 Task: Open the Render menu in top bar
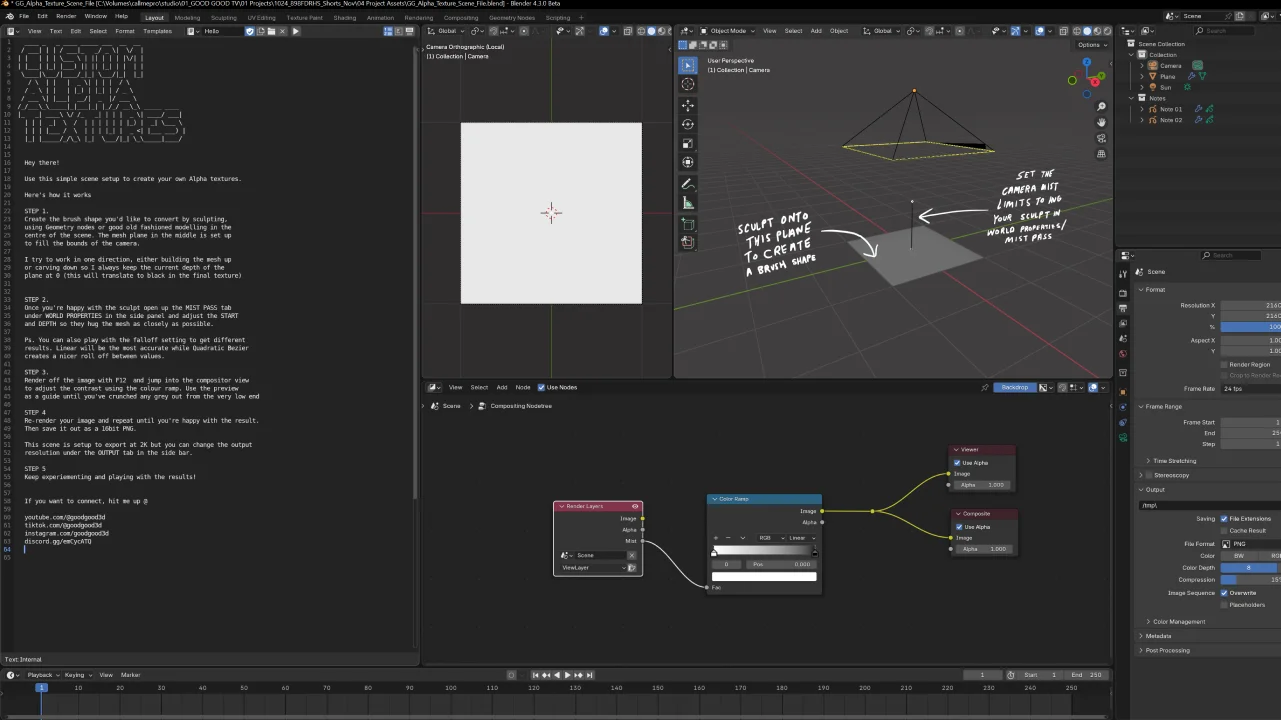coord(66,17)
